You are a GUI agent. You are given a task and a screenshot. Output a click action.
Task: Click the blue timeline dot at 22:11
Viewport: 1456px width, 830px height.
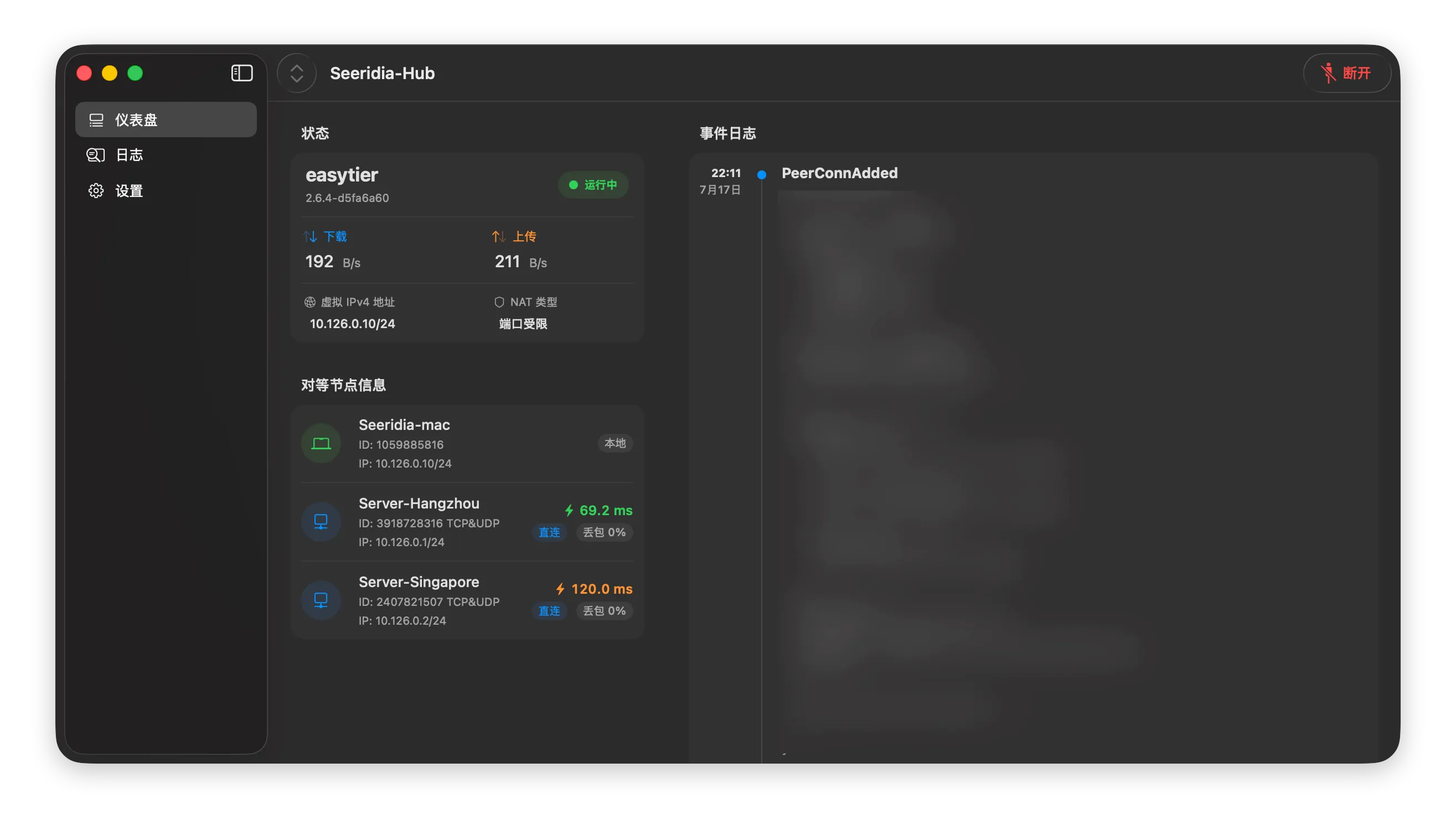[x=761, y=175]
